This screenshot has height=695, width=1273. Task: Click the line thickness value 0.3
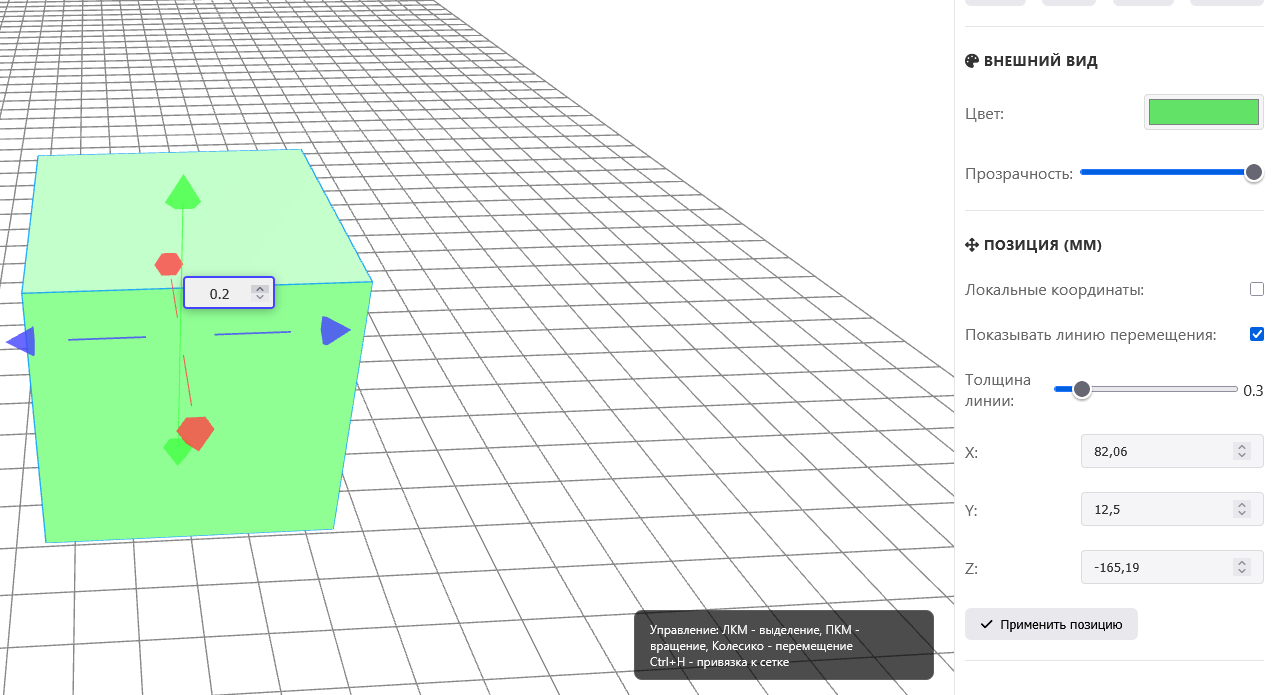tap(1253, 390)
